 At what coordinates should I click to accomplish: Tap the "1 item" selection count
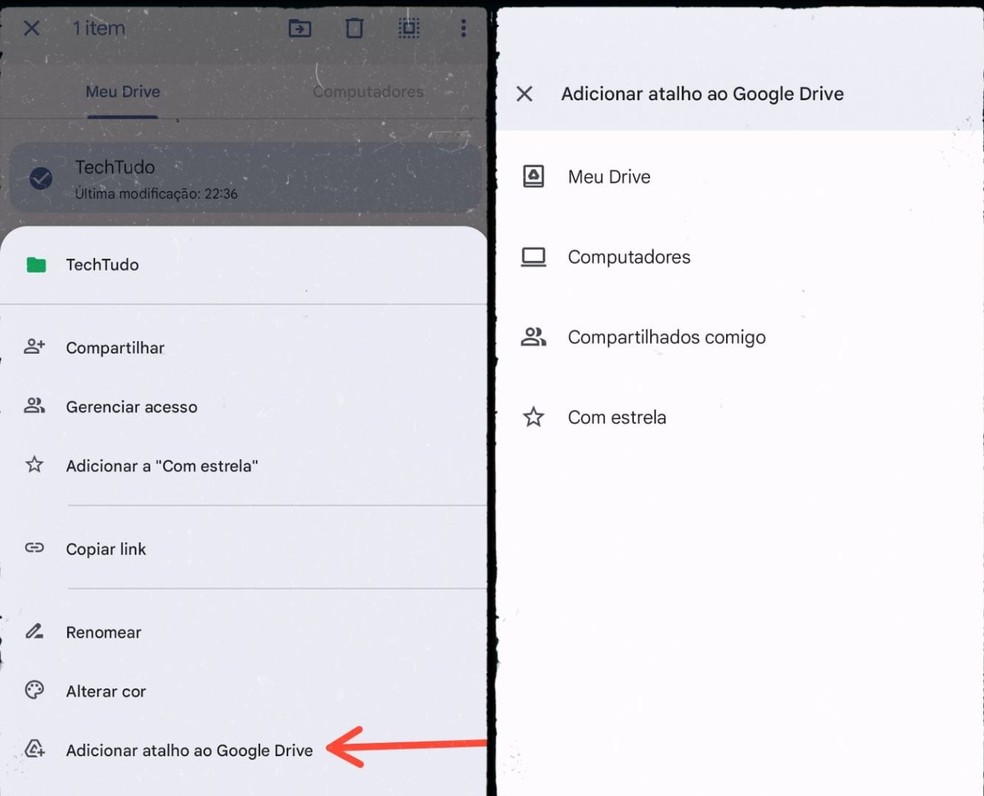[99, 28]
